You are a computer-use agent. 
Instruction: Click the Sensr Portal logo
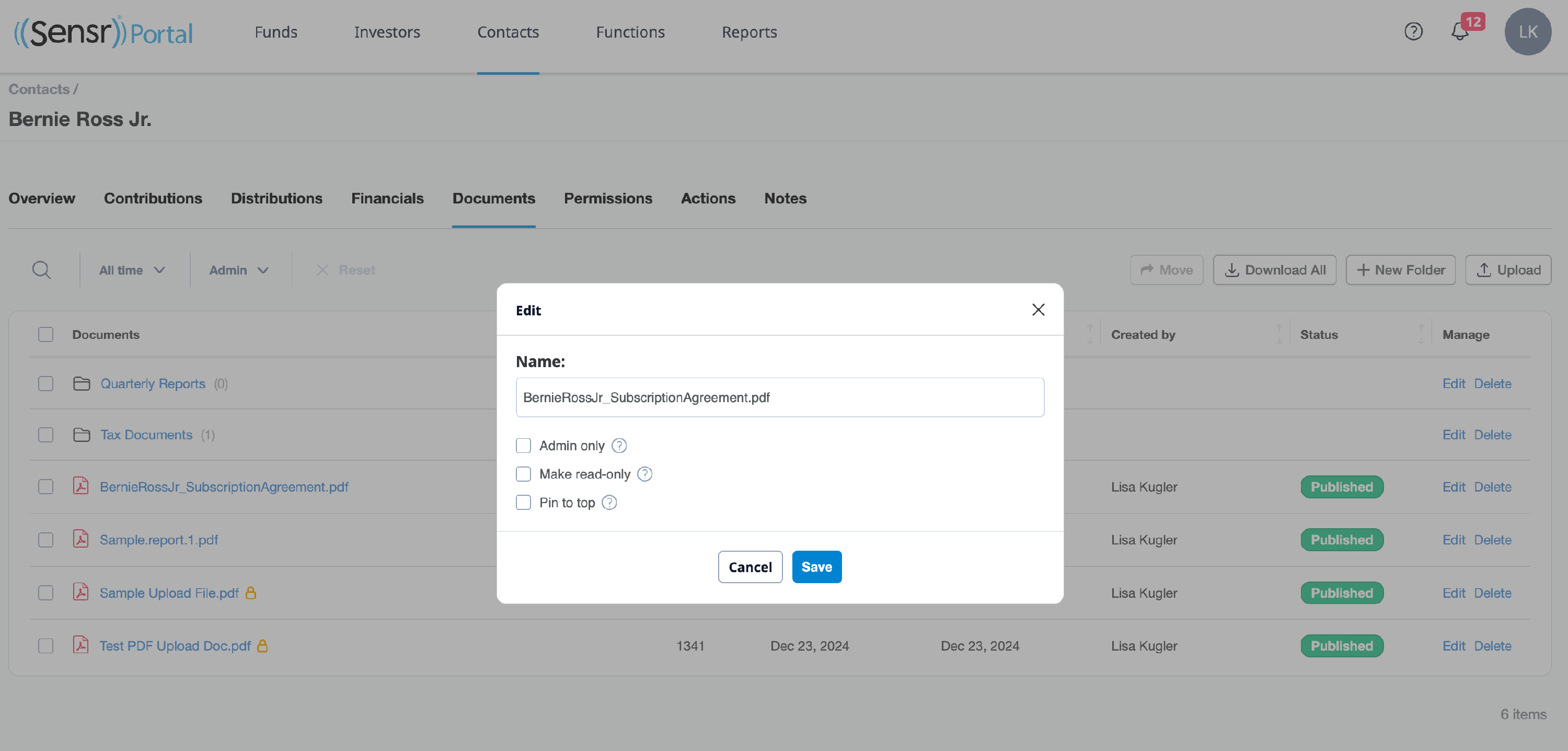pyautogui.click(x=103, y=32)
